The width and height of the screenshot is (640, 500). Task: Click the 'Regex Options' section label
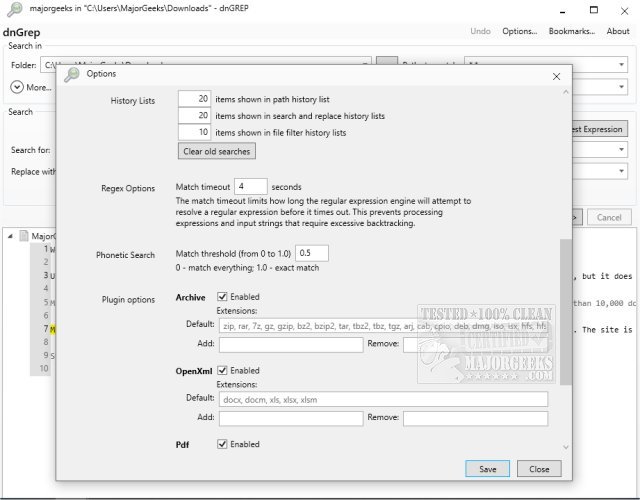[x=128, y=188]
